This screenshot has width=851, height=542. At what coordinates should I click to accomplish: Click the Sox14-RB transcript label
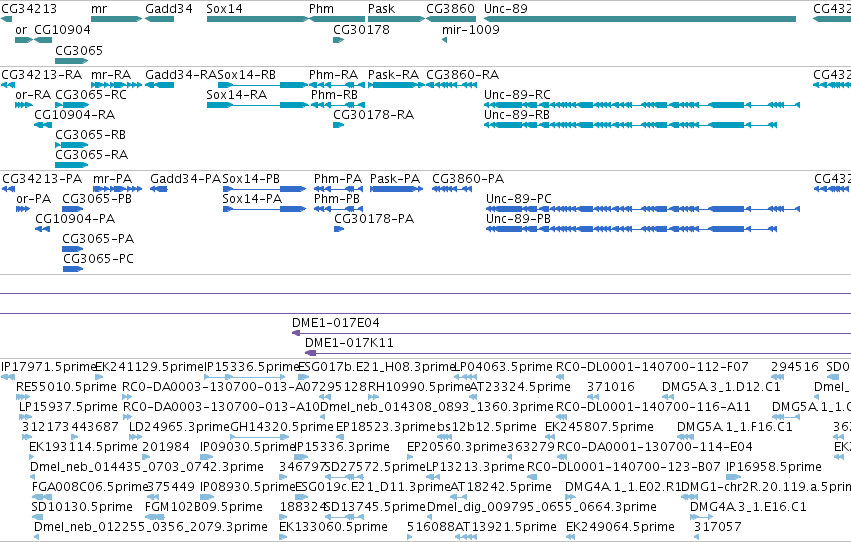coord(247,74)
